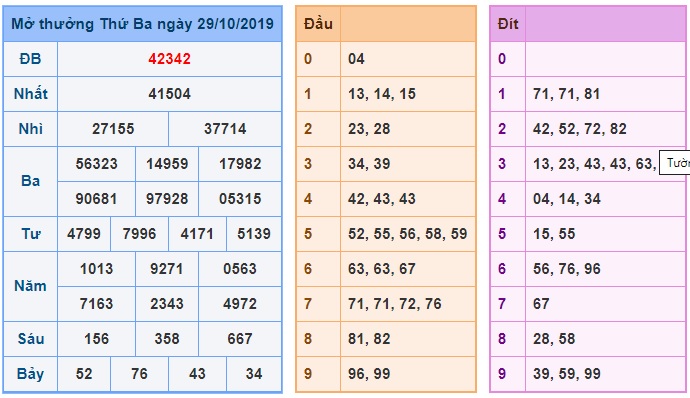This screenshot has width=690, height=398.
Task: Click Đầu row values '96, 99'
Action: point(369,374)
